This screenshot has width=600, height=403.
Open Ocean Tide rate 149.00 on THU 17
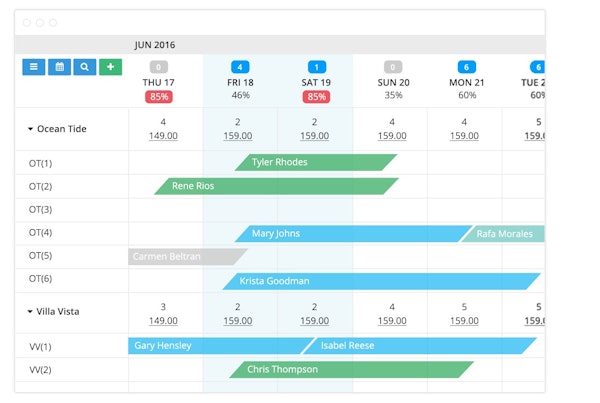pos(163,136)
